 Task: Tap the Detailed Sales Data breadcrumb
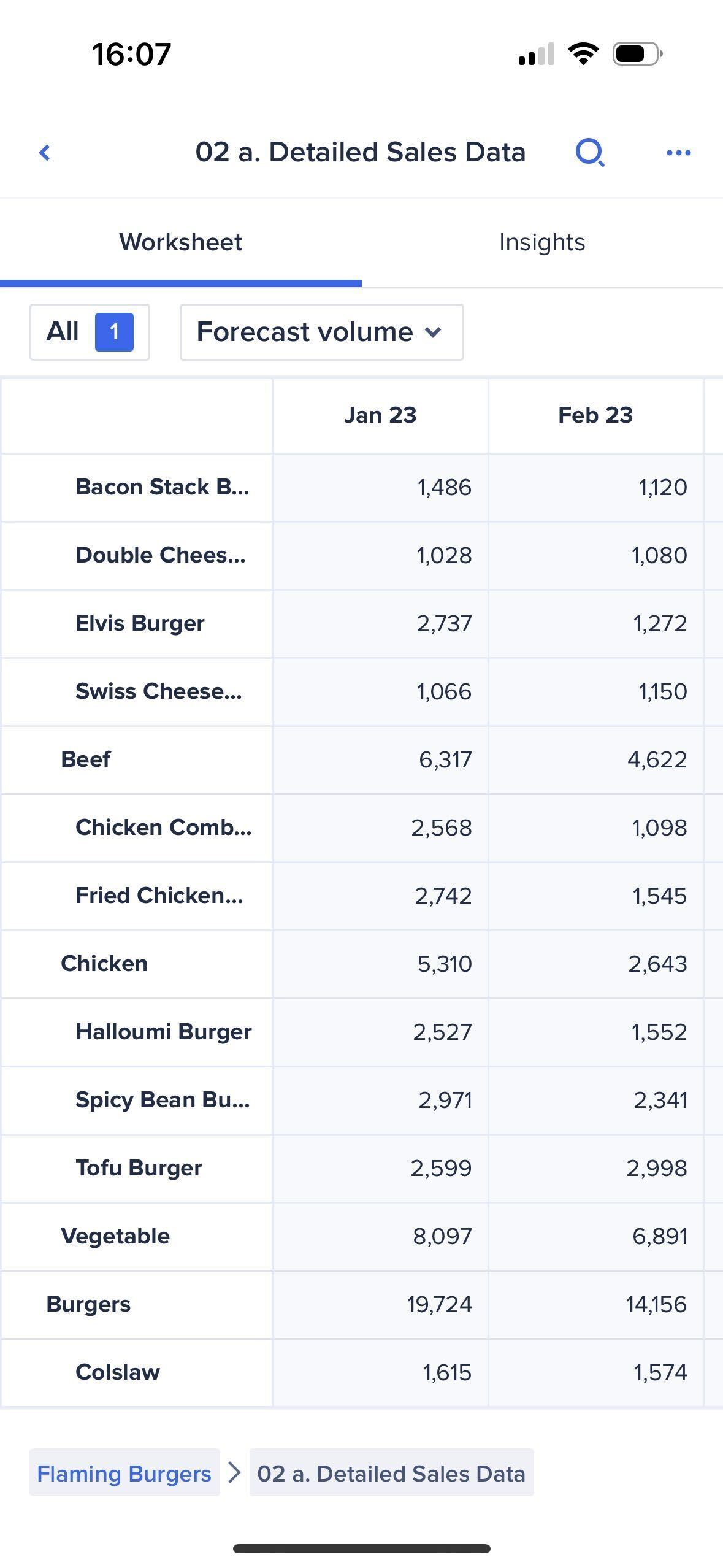pos(391,1473)
